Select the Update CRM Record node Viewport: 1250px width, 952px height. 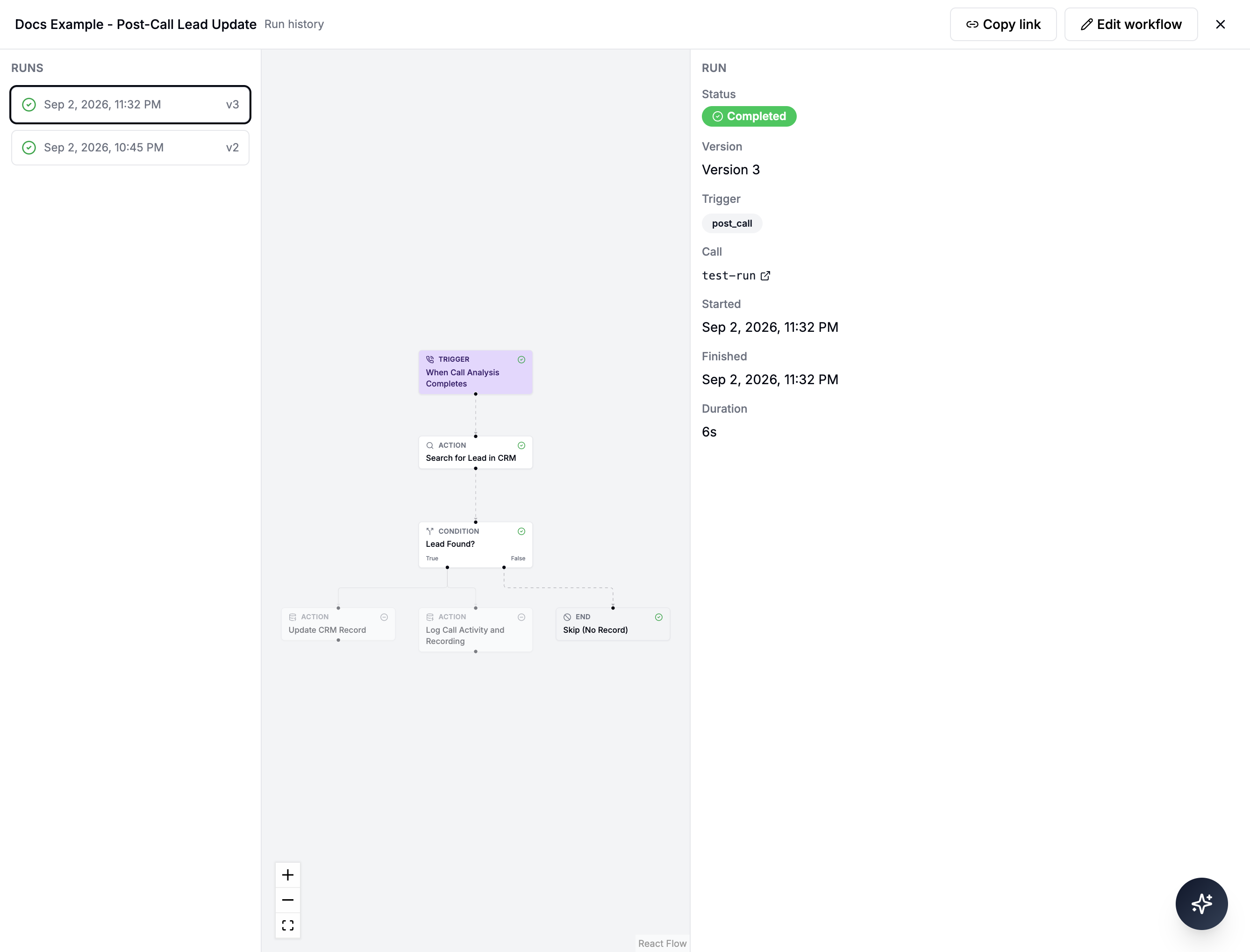click(338, 624)
